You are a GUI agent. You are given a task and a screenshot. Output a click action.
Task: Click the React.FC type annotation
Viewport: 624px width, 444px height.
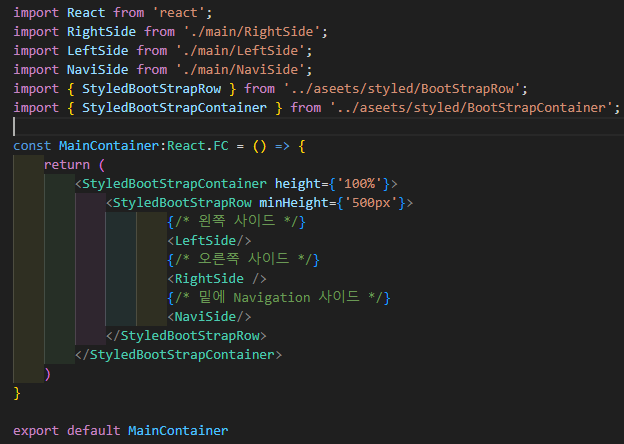198,146
